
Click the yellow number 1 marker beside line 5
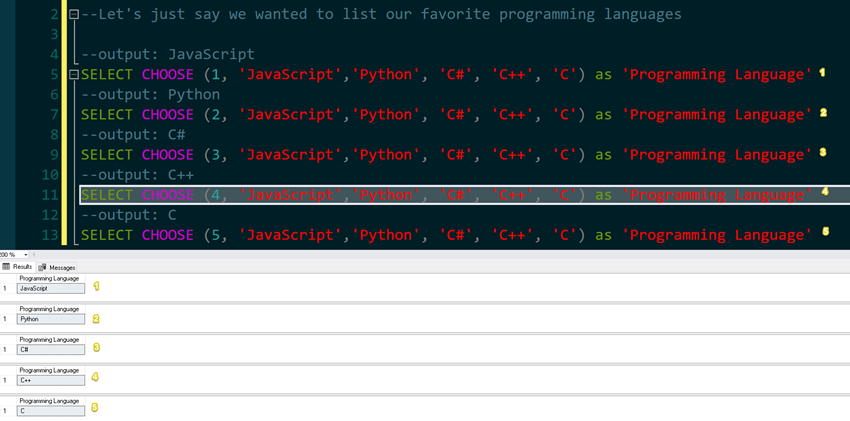pyautogui.click(x=822, y=72)
